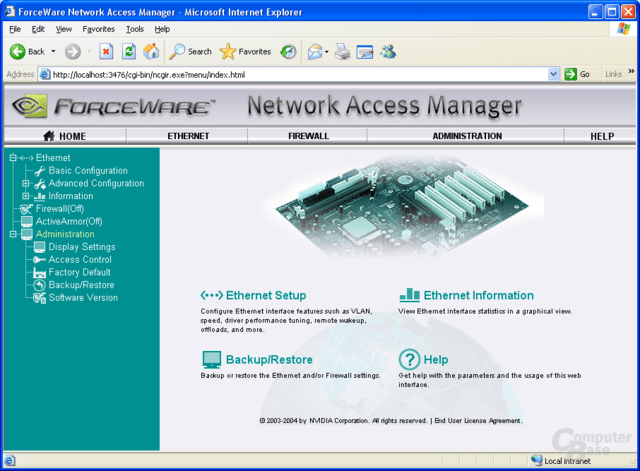Click the Mail envelope toolbar icon
This screenshot has width=640, height=471.
[x=315, y=52]
